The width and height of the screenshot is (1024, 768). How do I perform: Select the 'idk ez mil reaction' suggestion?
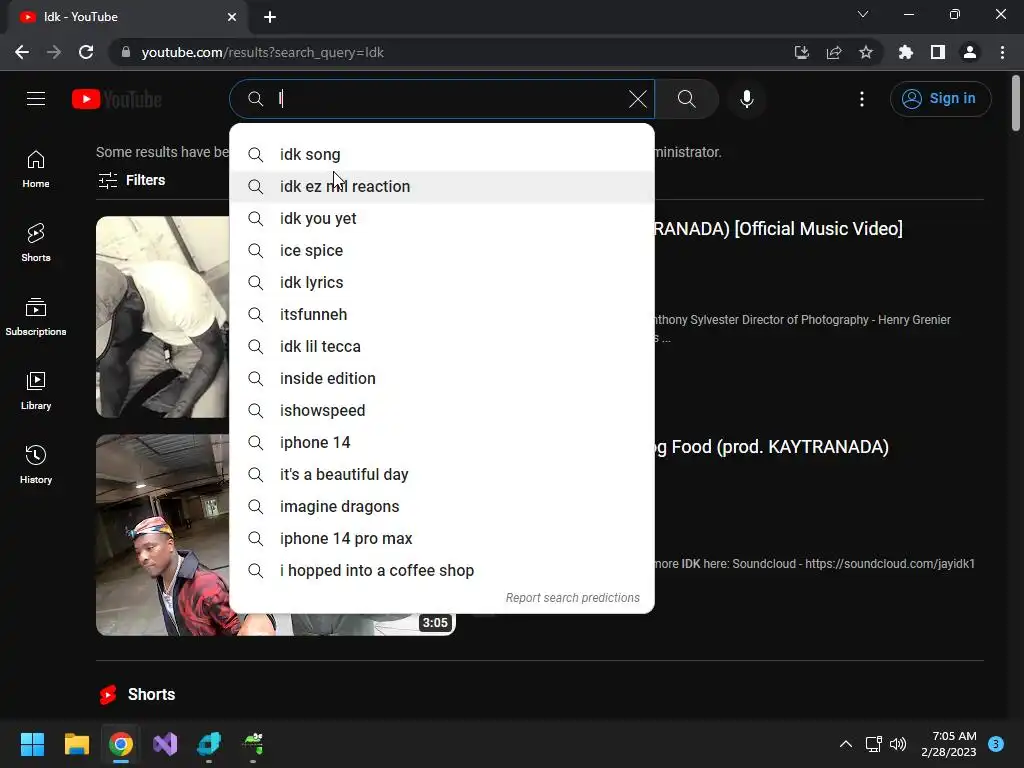pyautogui.click(x=441, y=187)
